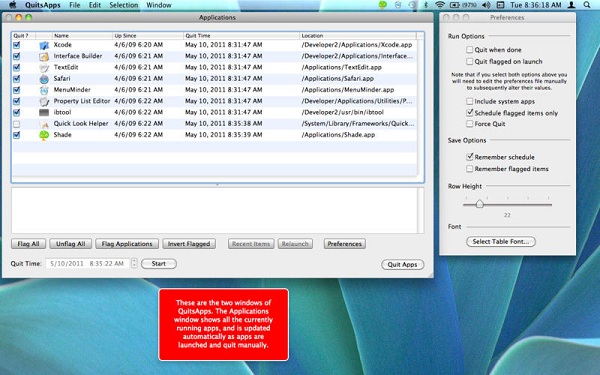Check the Quick Look Helper quit checkbox

pyautogui.click(x=16, y=124)
